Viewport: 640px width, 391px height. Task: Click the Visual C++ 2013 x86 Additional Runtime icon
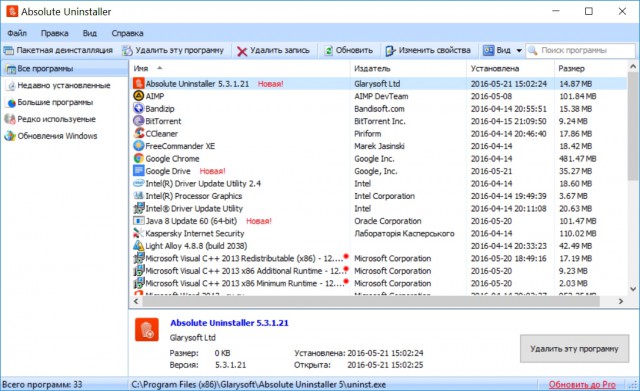[139, 271]
